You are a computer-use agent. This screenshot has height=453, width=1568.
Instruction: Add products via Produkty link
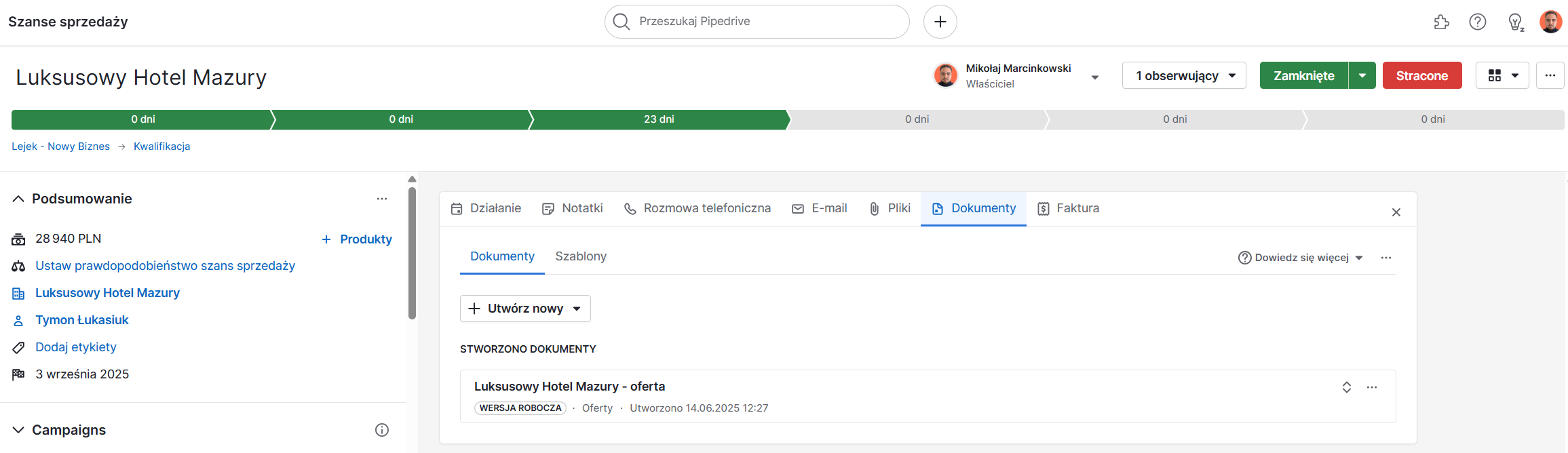pyautogui.click(x=357, y=239)
